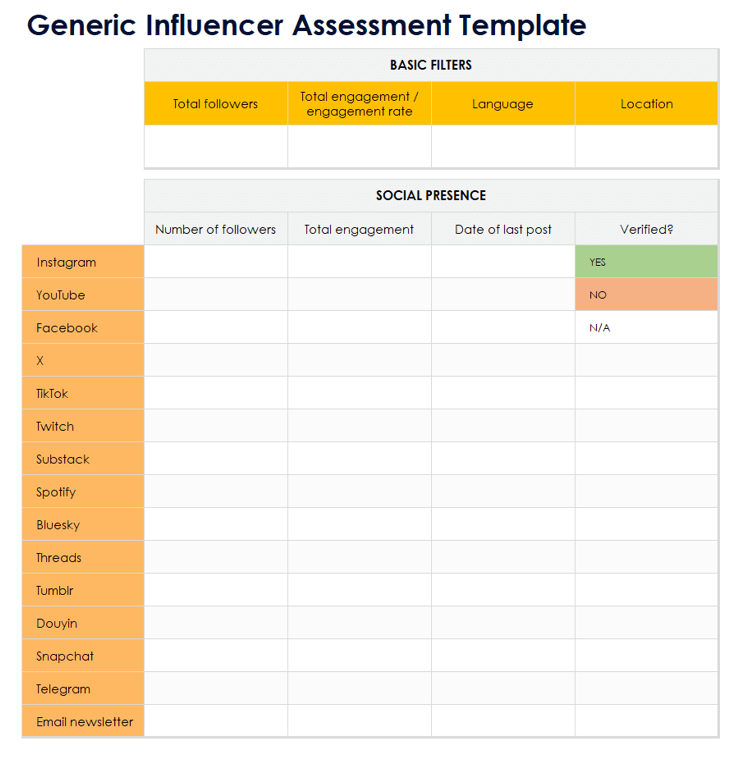Click the Location header cell
Viewport: 741px width, 757px height.
pos(646,104)
